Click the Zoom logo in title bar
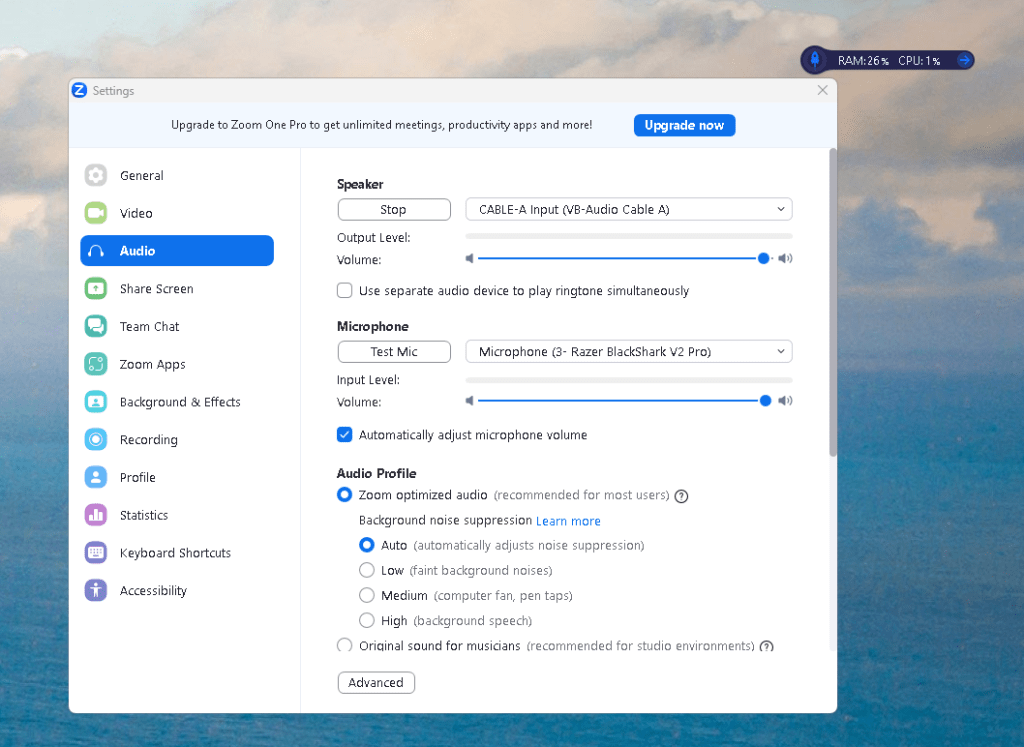The image size is (1024, 747). pos(79,90)
